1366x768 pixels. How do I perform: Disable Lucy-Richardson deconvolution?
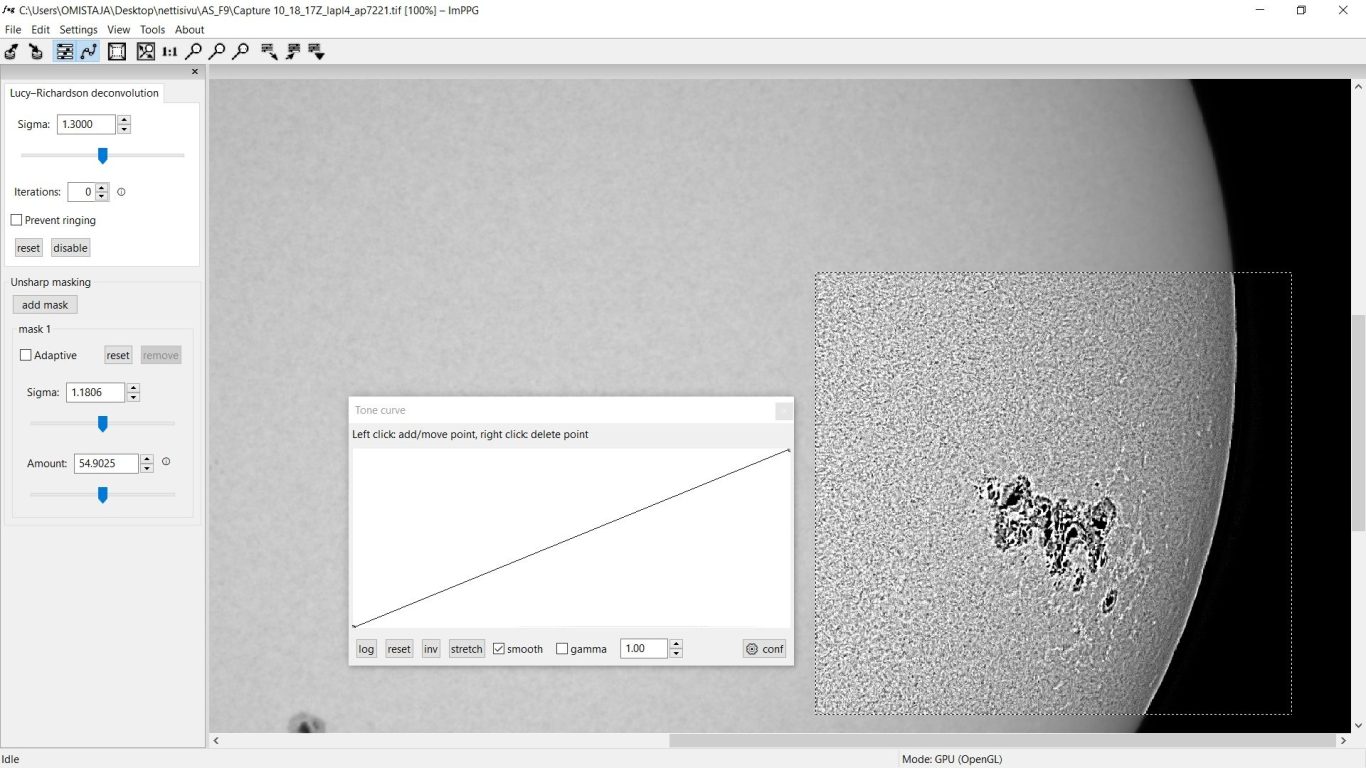[70, 248]
